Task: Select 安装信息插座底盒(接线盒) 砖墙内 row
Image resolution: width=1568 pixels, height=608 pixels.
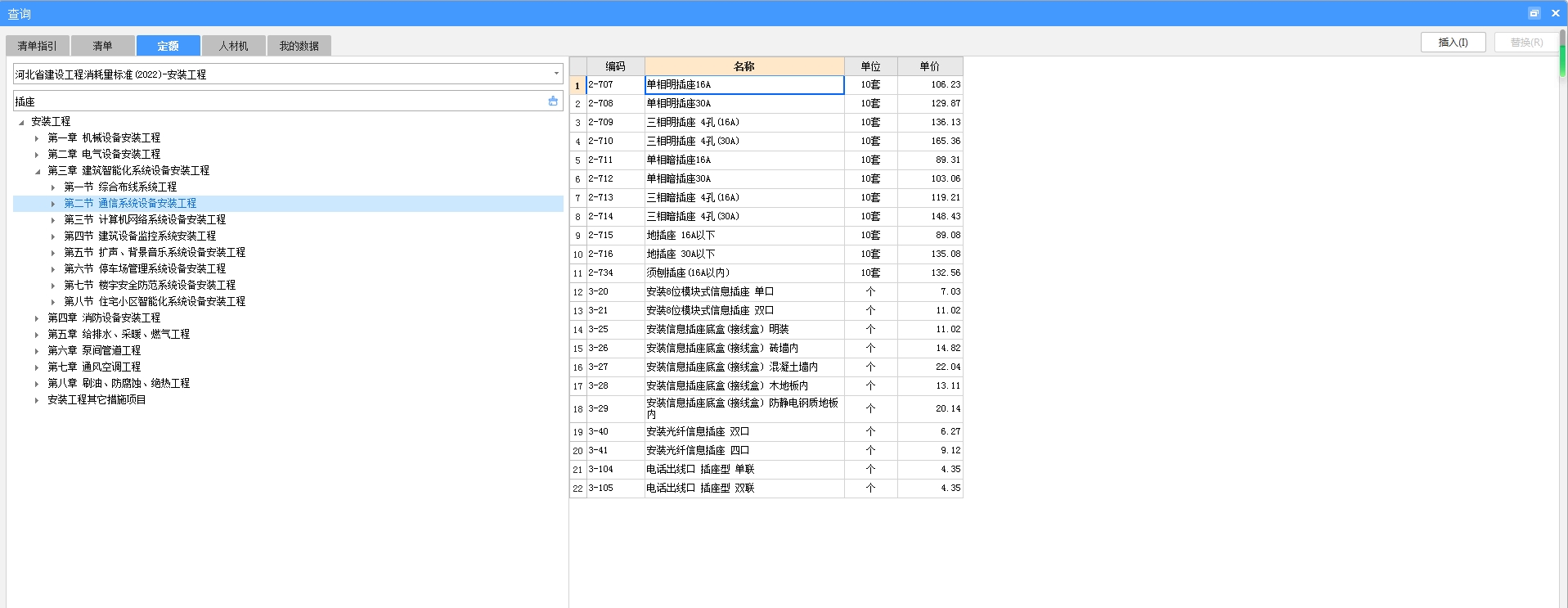Action: 744,348
